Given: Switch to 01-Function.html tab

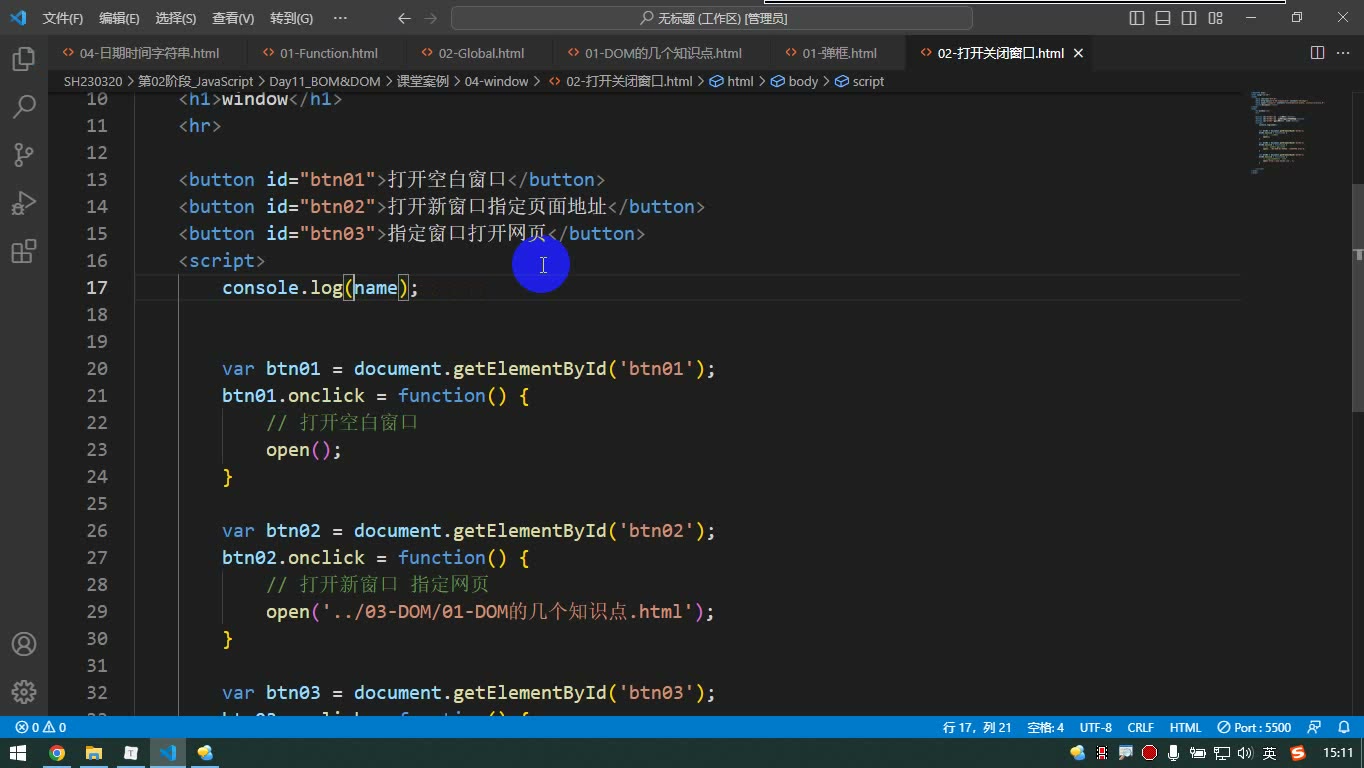Looking at the screenshot, I should click(329, 53).
